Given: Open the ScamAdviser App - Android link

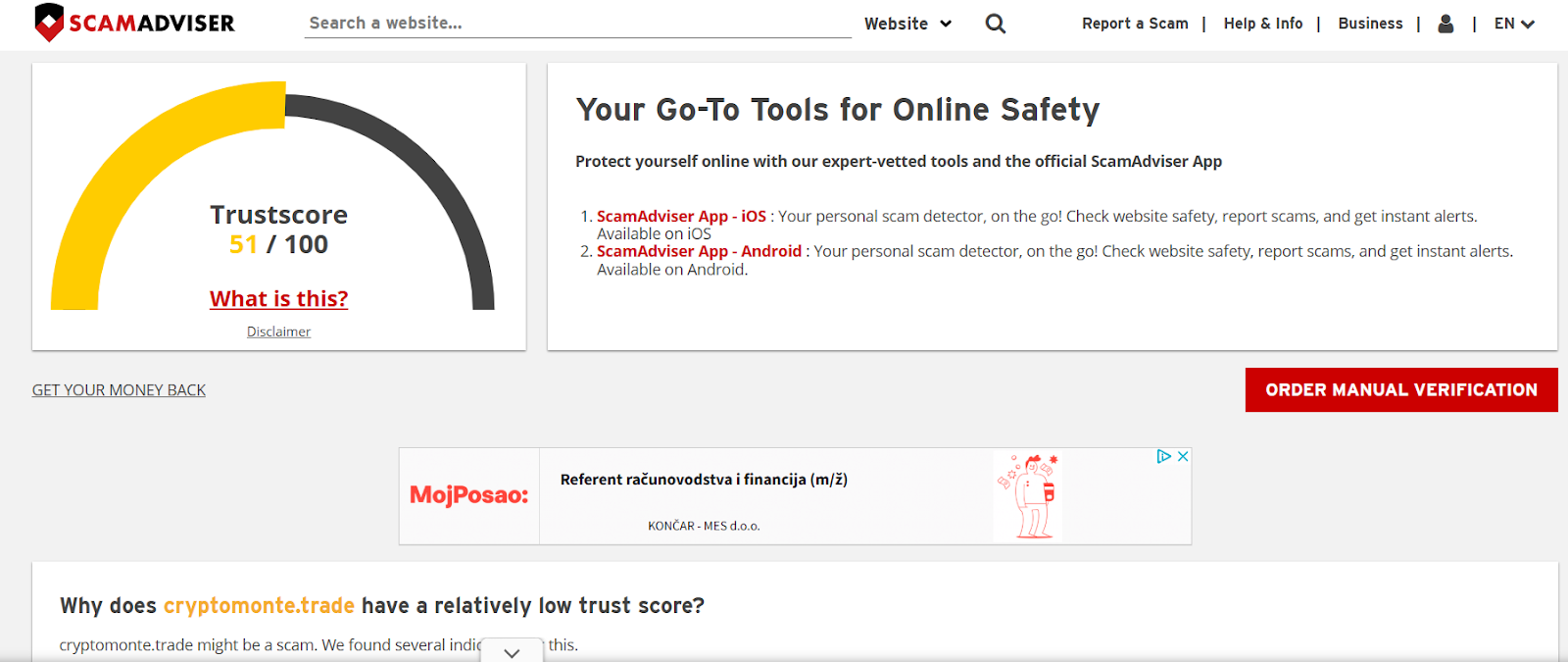Looking at the screenshot, I should [x=699, y=251].
